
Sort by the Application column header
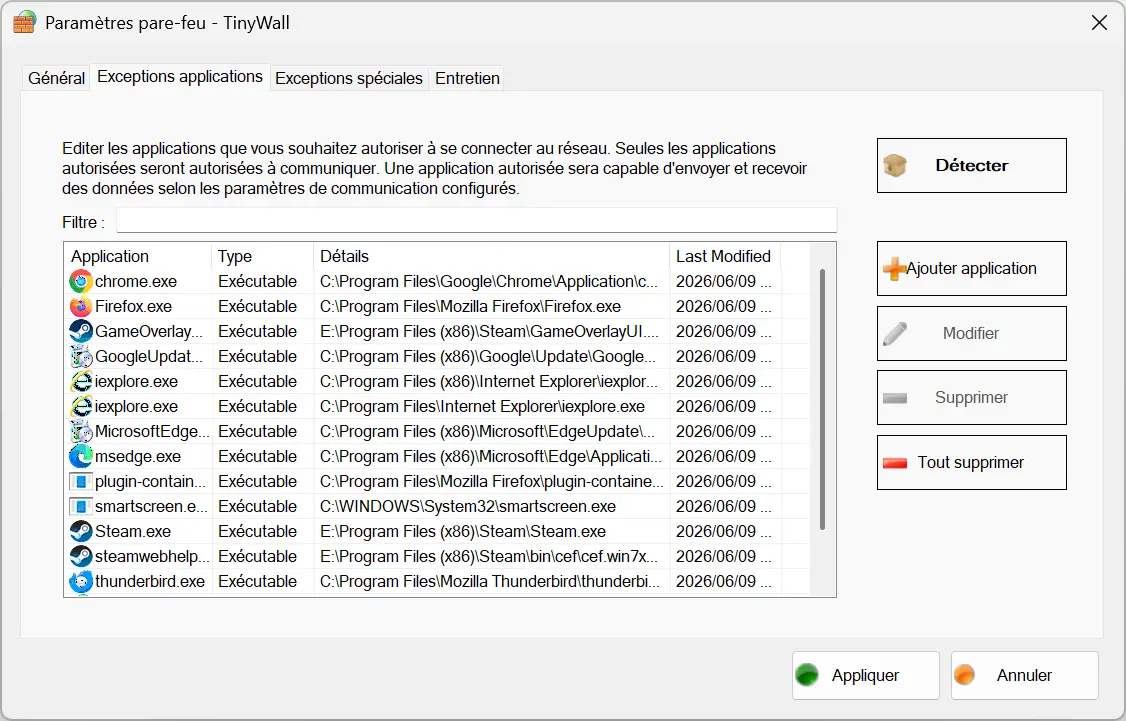[138, 256]
